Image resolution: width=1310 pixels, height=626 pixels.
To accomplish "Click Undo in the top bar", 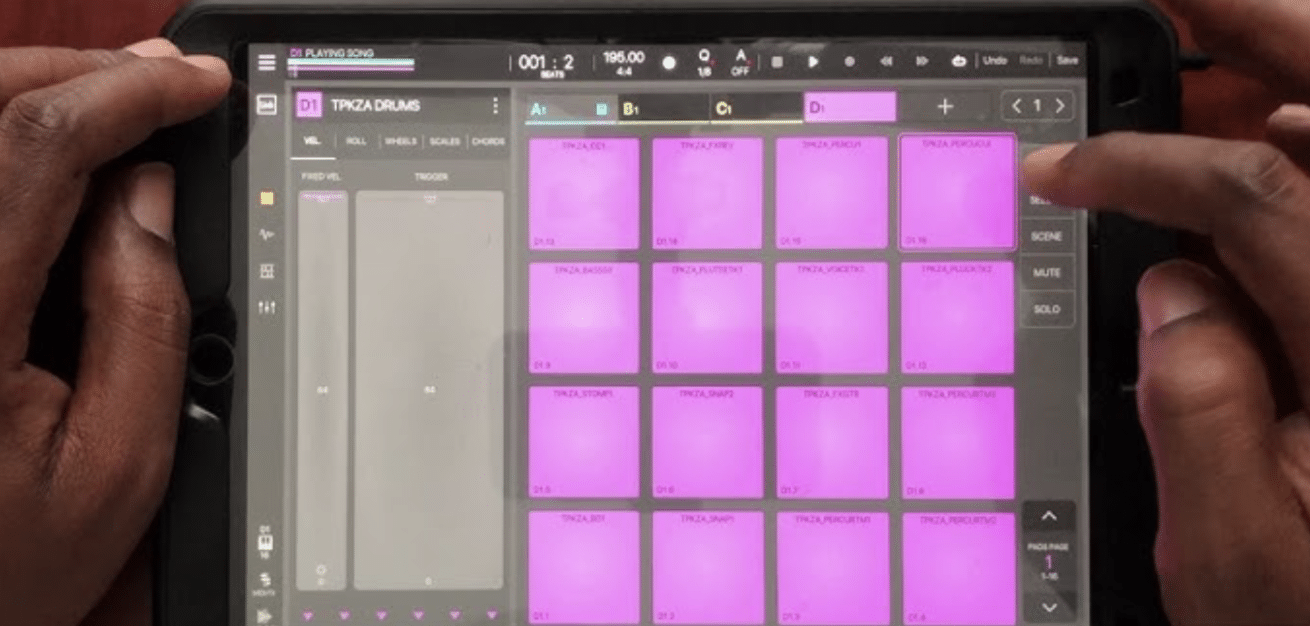I will (x=994, y=61).
